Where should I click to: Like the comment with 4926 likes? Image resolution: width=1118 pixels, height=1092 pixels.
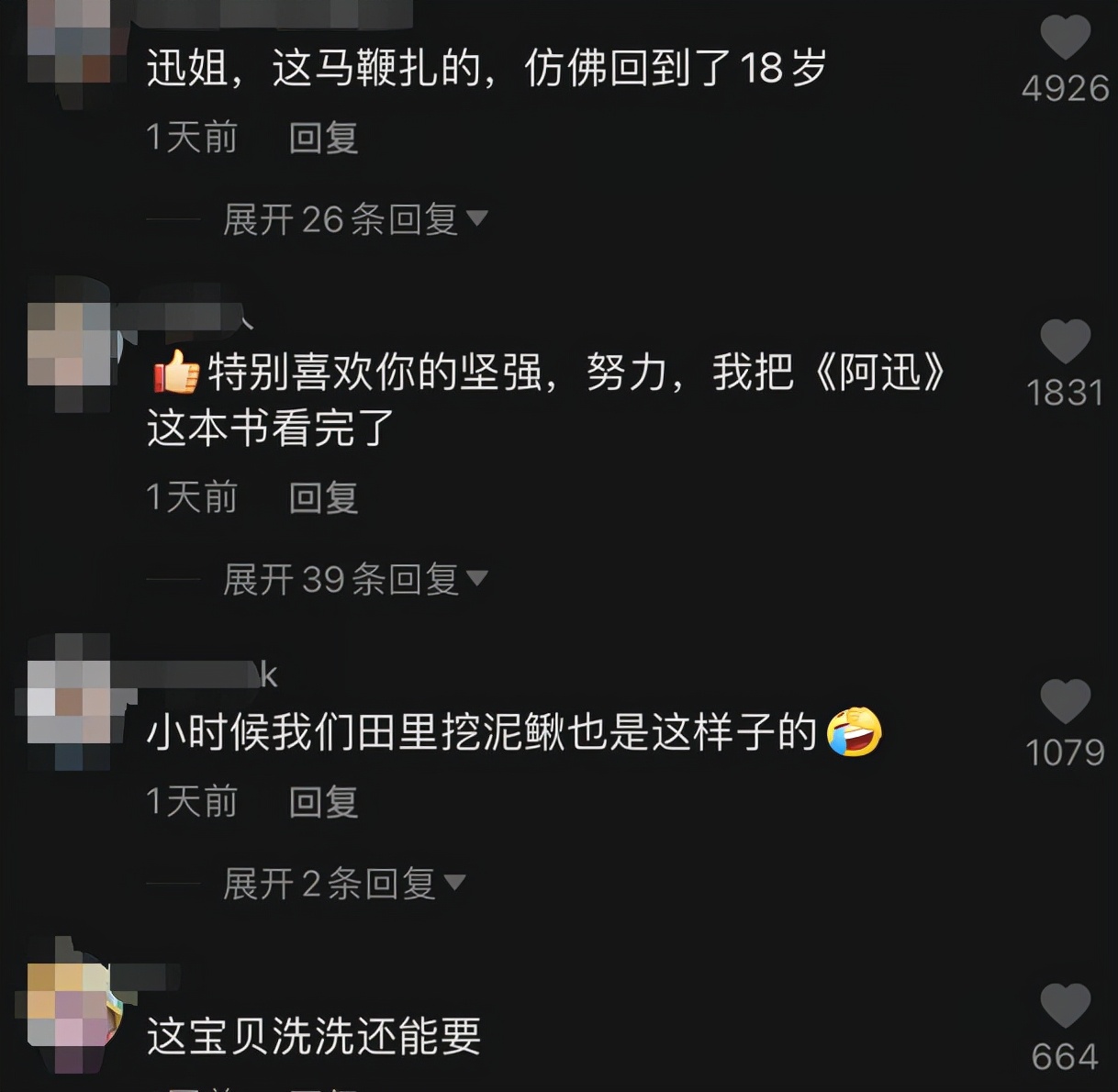1065,38
